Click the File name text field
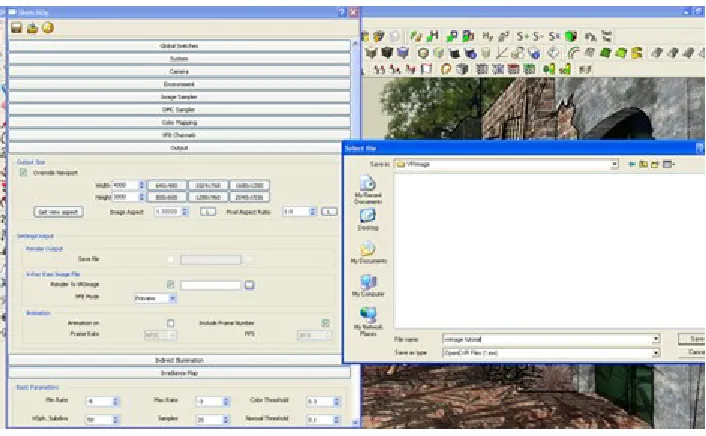706x436 pixels. [548, 339]
